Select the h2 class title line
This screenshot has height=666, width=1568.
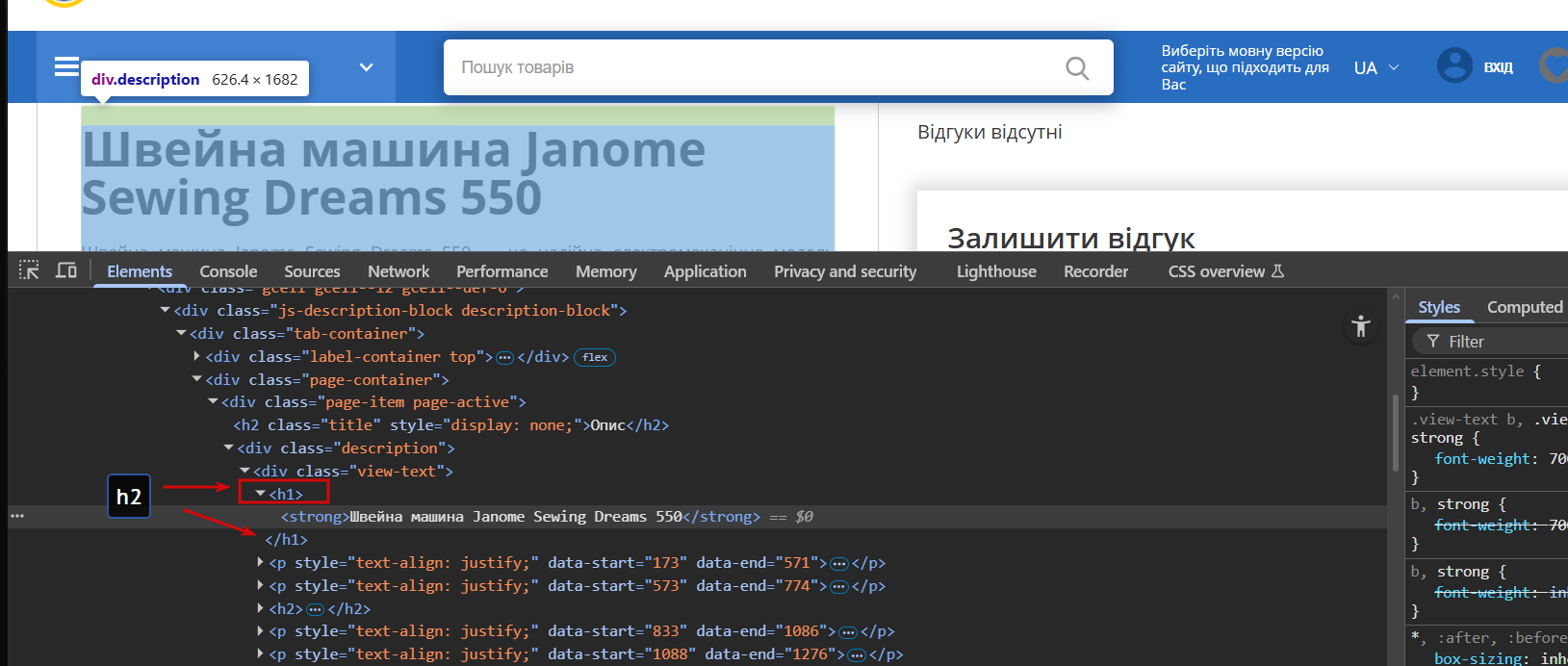[x=450, y=424]
